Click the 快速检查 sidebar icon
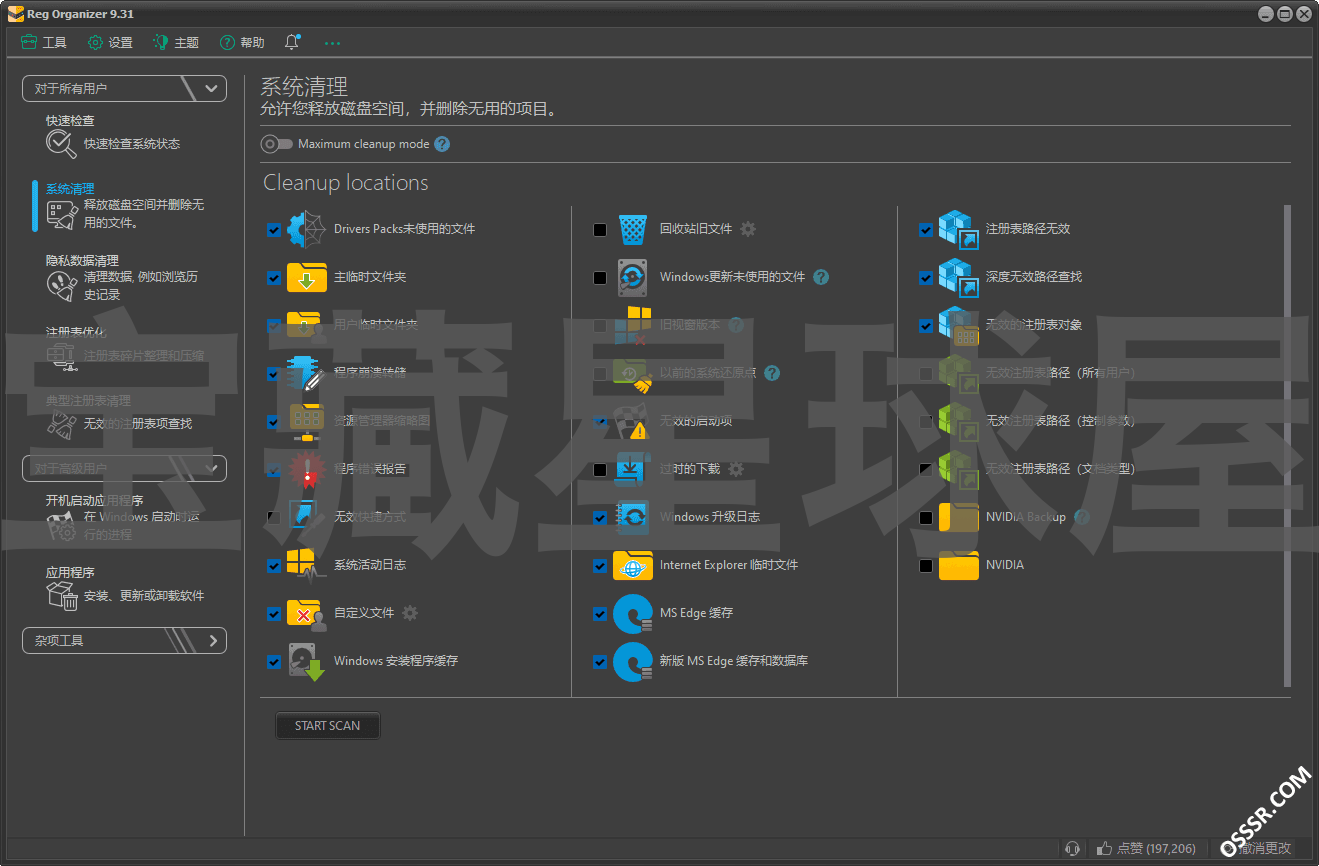Screen dimensions: 1319x866 [x=61, y=144]
